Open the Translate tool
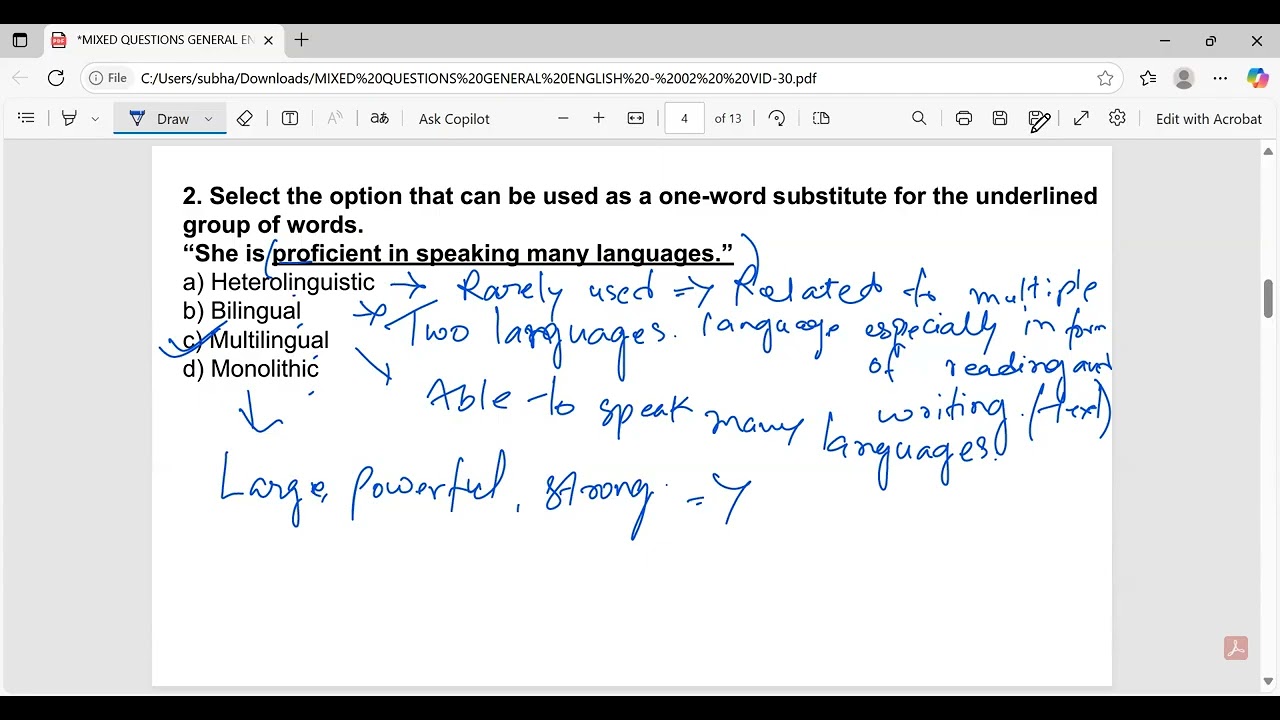The image size is (1280, 720). coord(379,118)
